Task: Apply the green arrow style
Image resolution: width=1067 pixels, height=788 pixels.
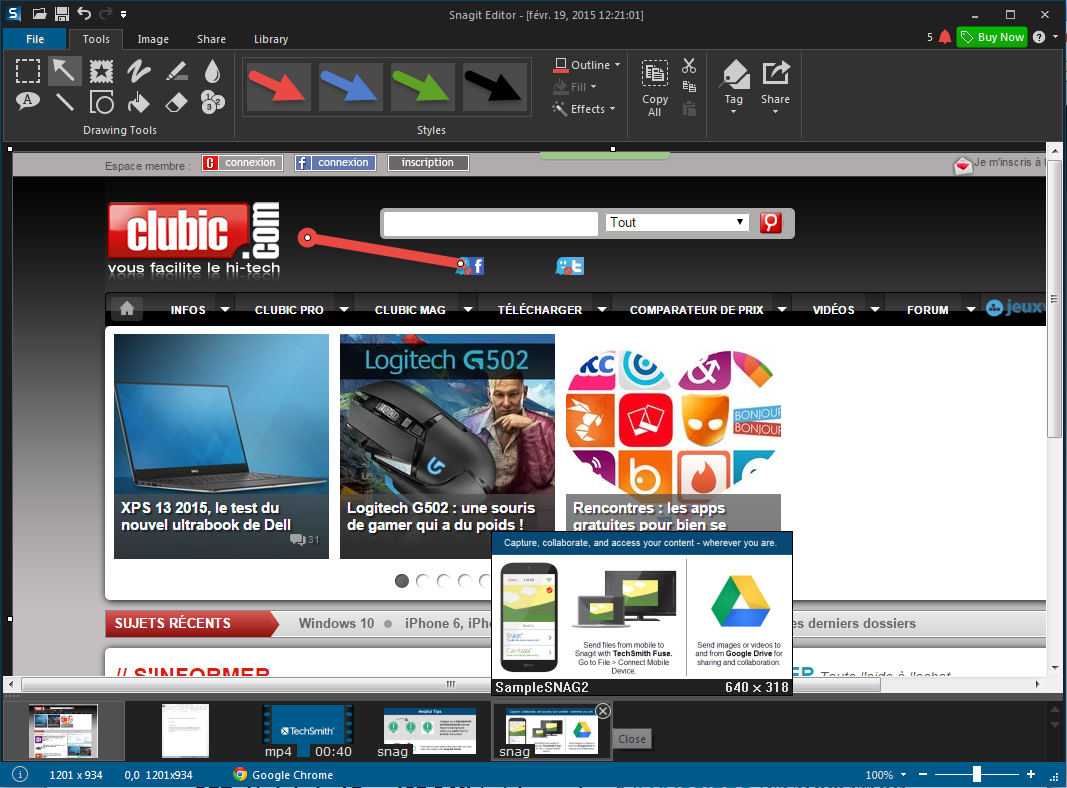Action: coord(423,86)
